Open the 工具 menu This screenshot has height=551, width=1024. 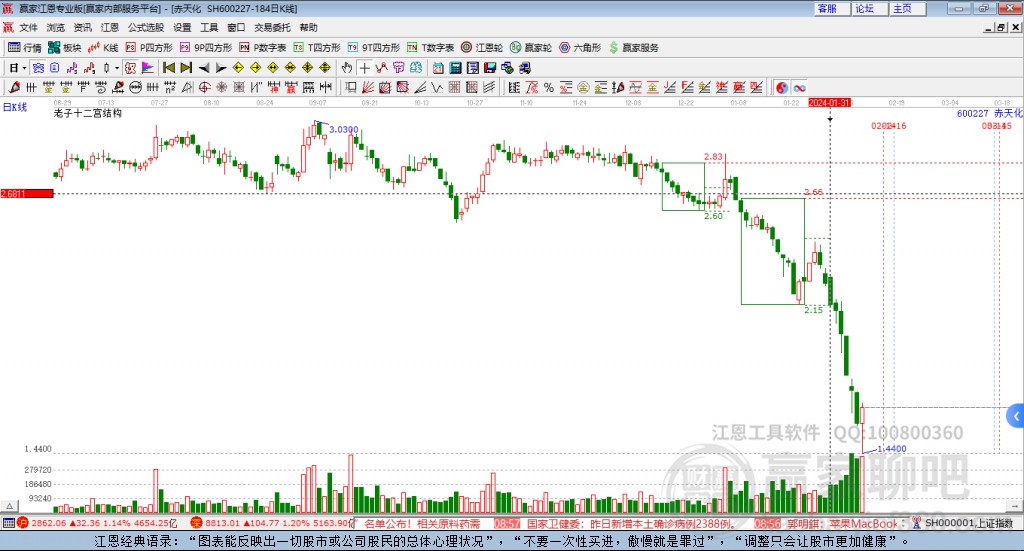point(209,27)
